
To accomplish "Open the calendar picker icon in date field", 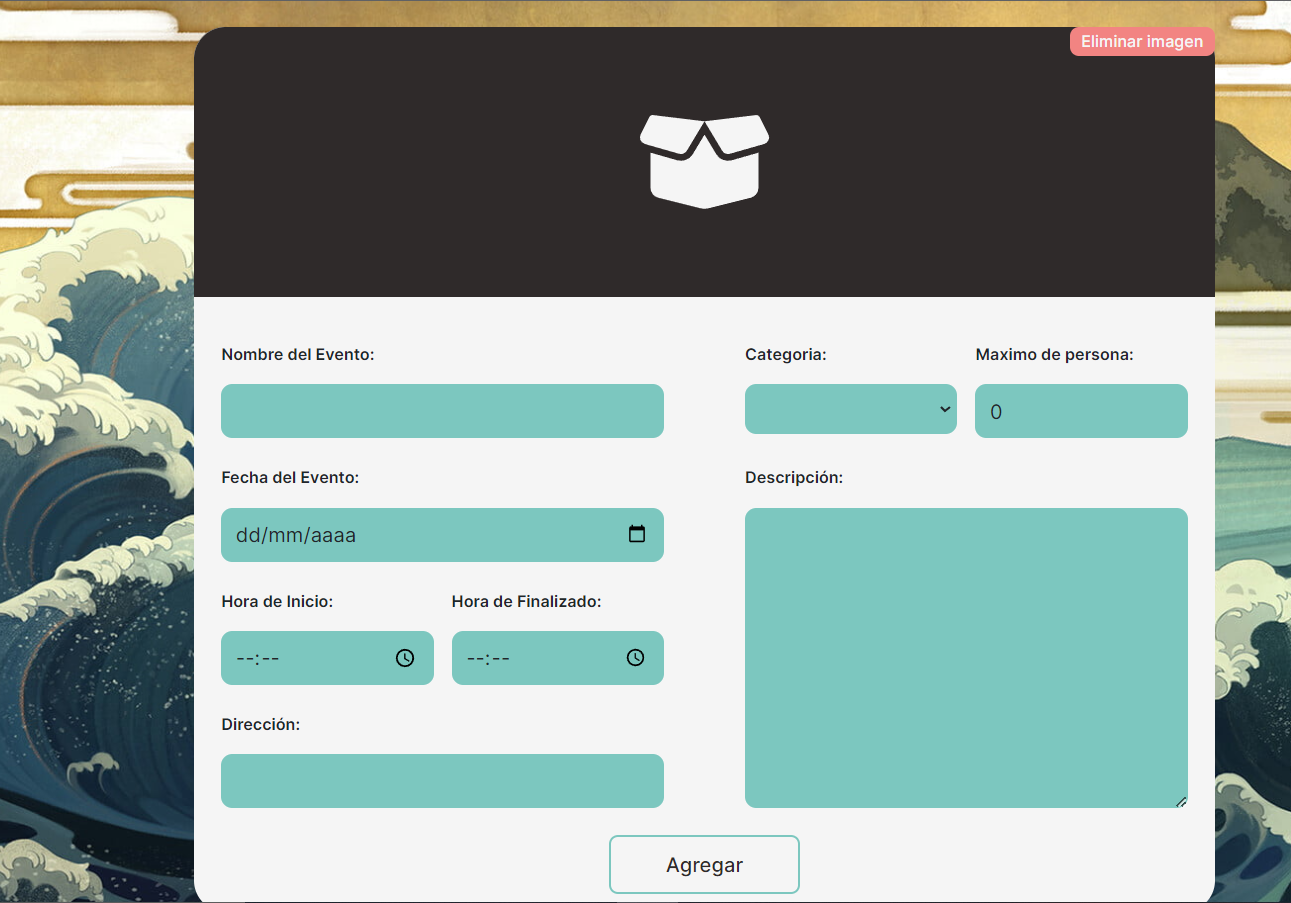I will coord(637,534).
